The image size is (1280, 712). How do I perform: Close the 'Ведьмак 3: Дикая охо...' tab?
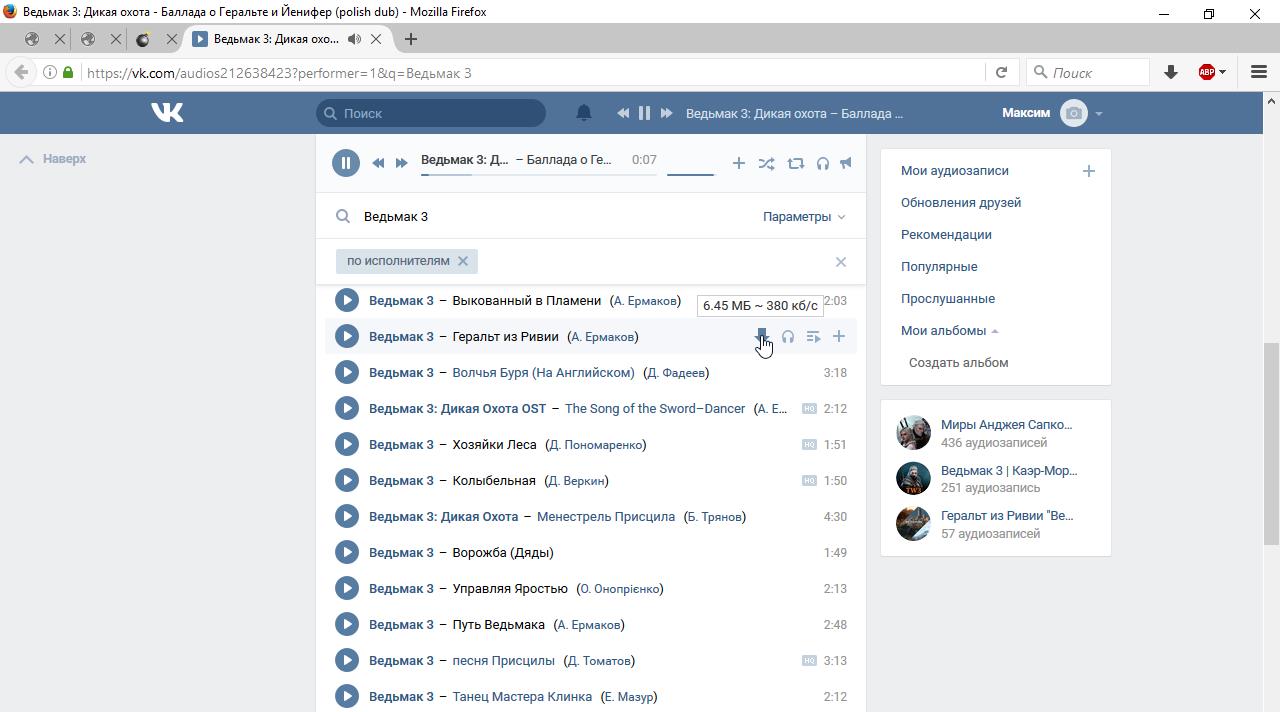coord(376,39)
